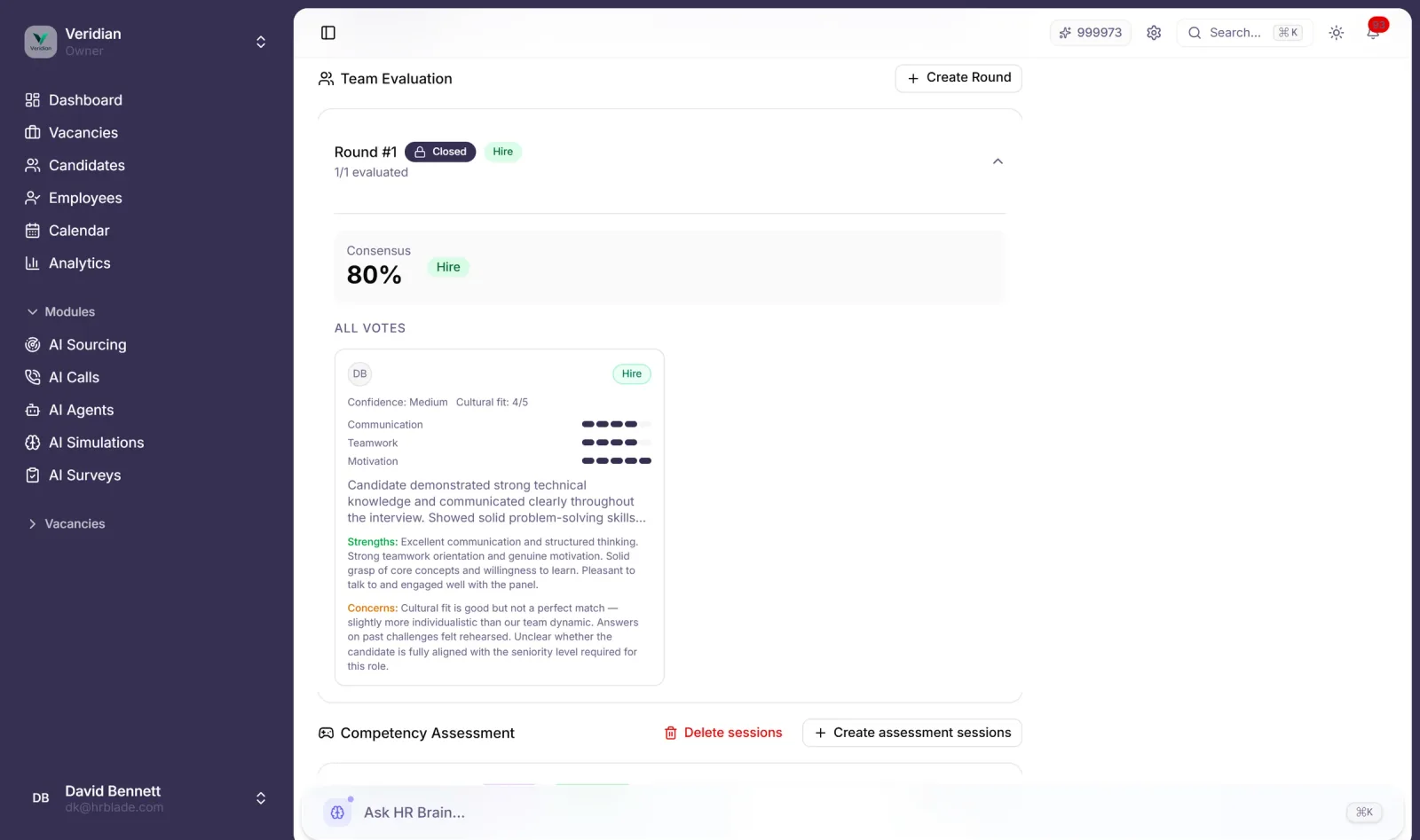
Task: Click the Competency Assessment gamepad icon
Action: point(327,734)
